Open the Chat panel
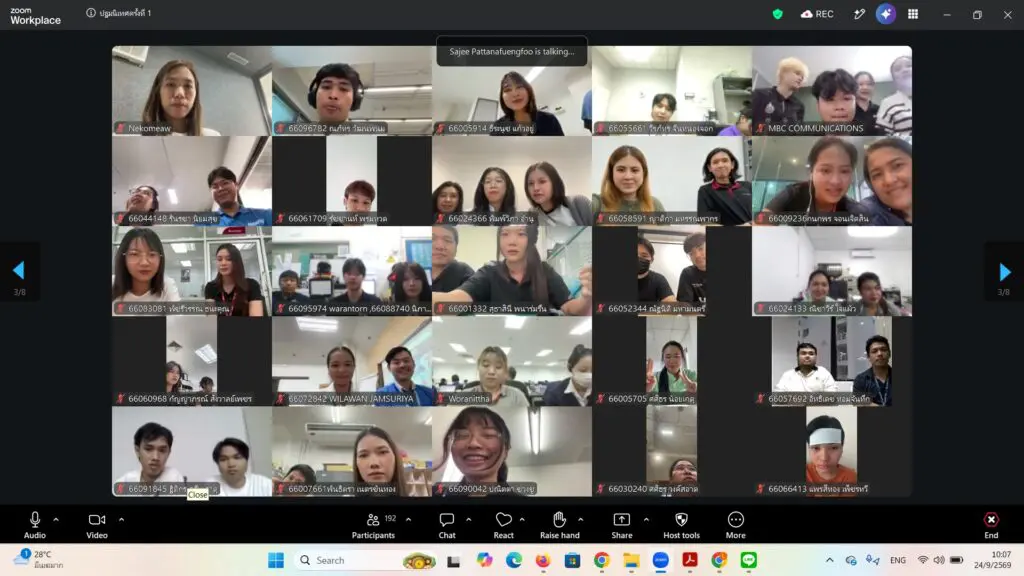The height and width of the screenshot is (576, 1024). (447, 526)
